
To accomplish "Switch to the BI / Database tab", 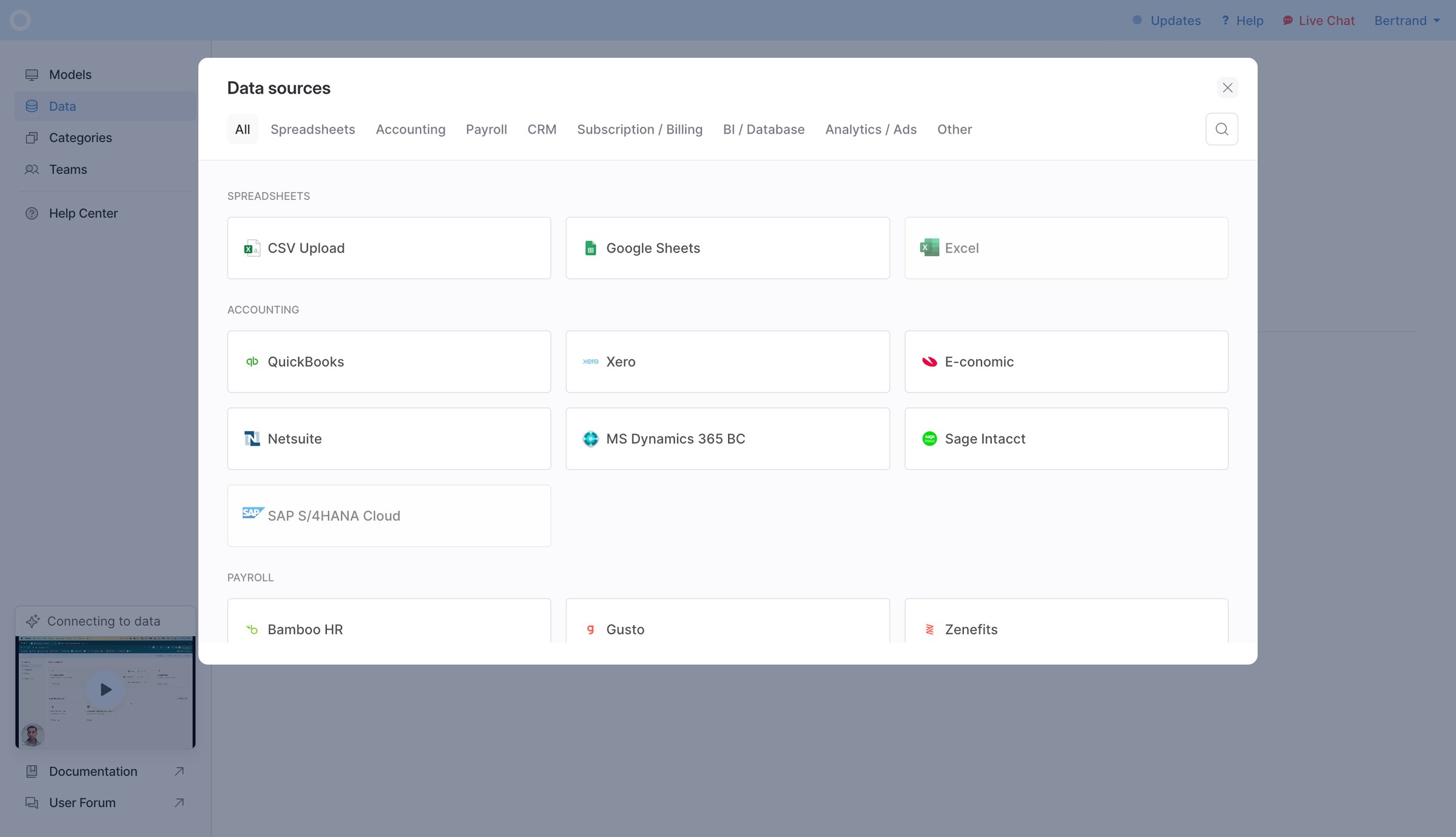I will coord(764,129).
